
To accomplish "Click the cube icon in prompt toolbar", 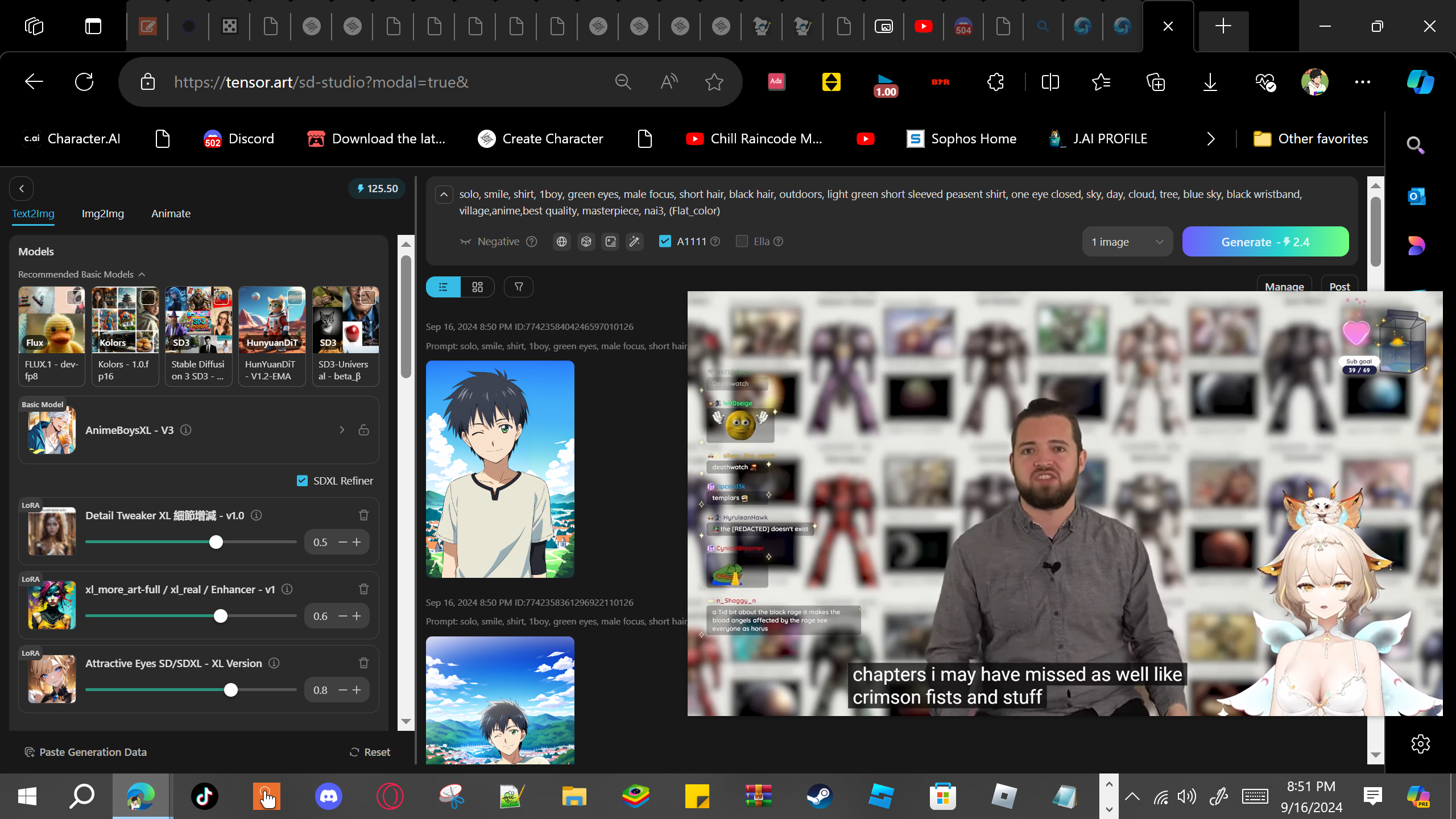I will point(586,242).
